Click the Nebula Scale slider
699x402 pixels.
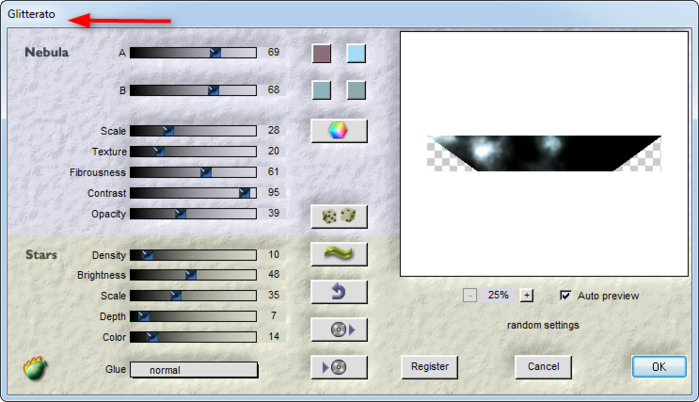click(x=193, y=131)
